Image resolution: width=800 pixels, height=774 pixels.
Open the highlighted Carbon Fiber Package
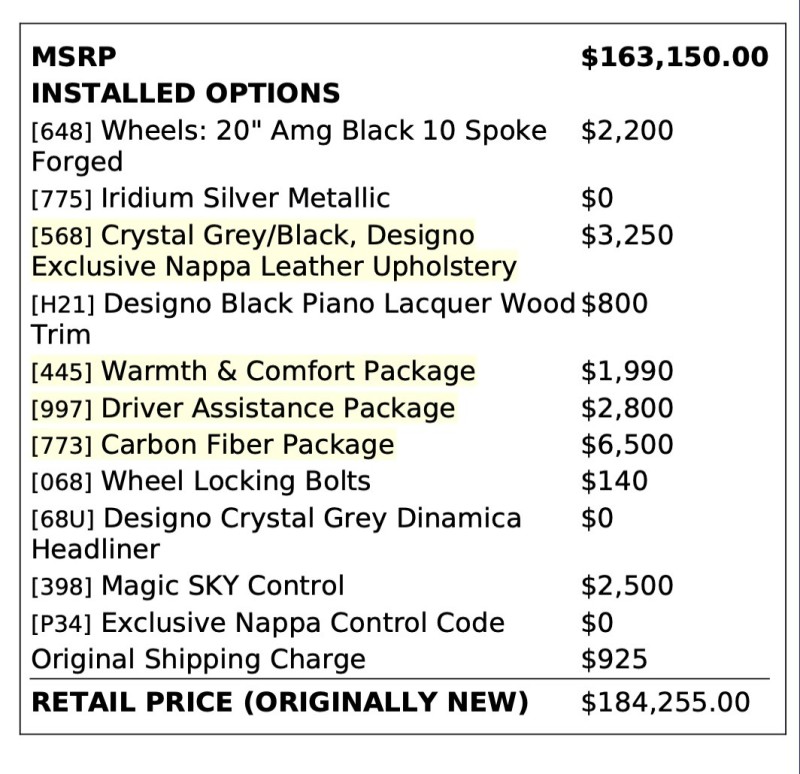pyautogui.click(x=213, y=444)
